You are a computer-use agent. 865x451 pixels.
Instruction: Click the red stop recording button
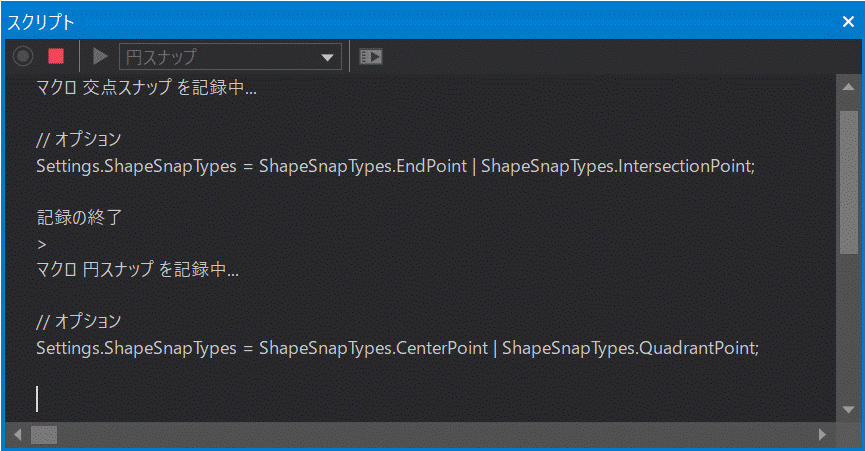pos(56,56)
